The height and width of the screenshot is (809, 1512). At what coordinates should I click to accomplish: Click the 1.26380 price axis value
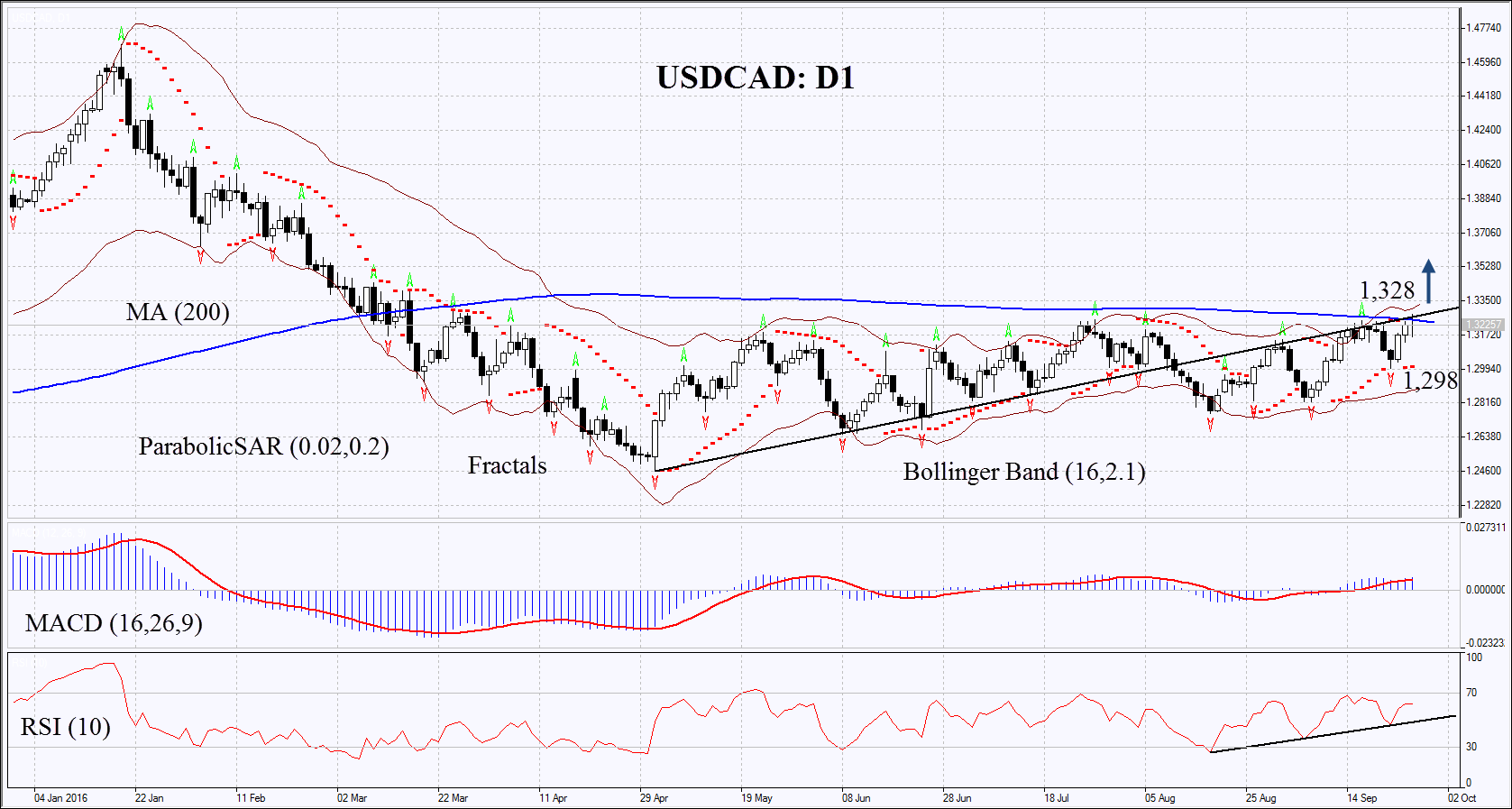pyautogui.click(x=1484, y=437)
